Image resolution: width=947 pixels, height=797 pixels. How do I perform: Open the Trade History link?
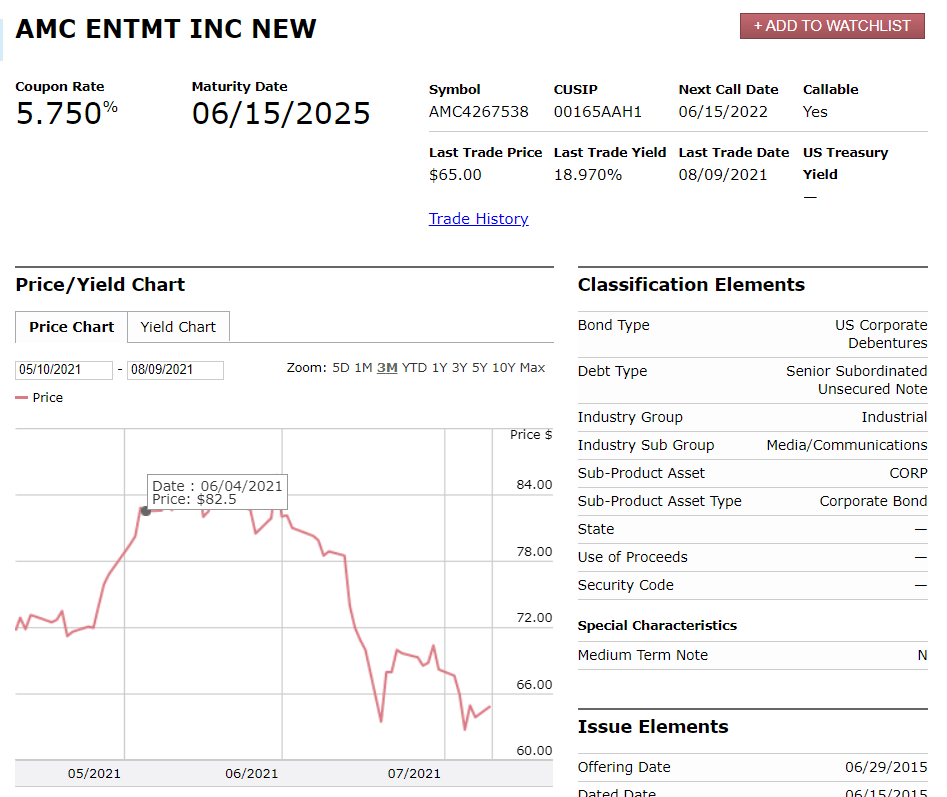point(478,219)
